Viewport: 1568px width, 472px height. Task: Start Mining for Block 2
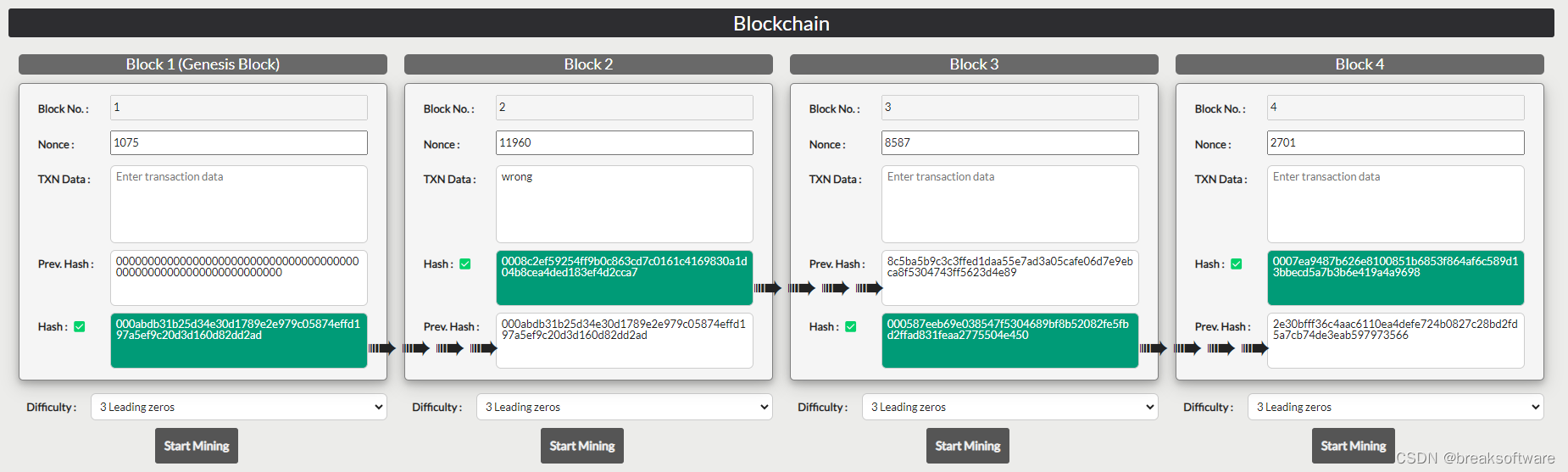(x=582, y=446)
